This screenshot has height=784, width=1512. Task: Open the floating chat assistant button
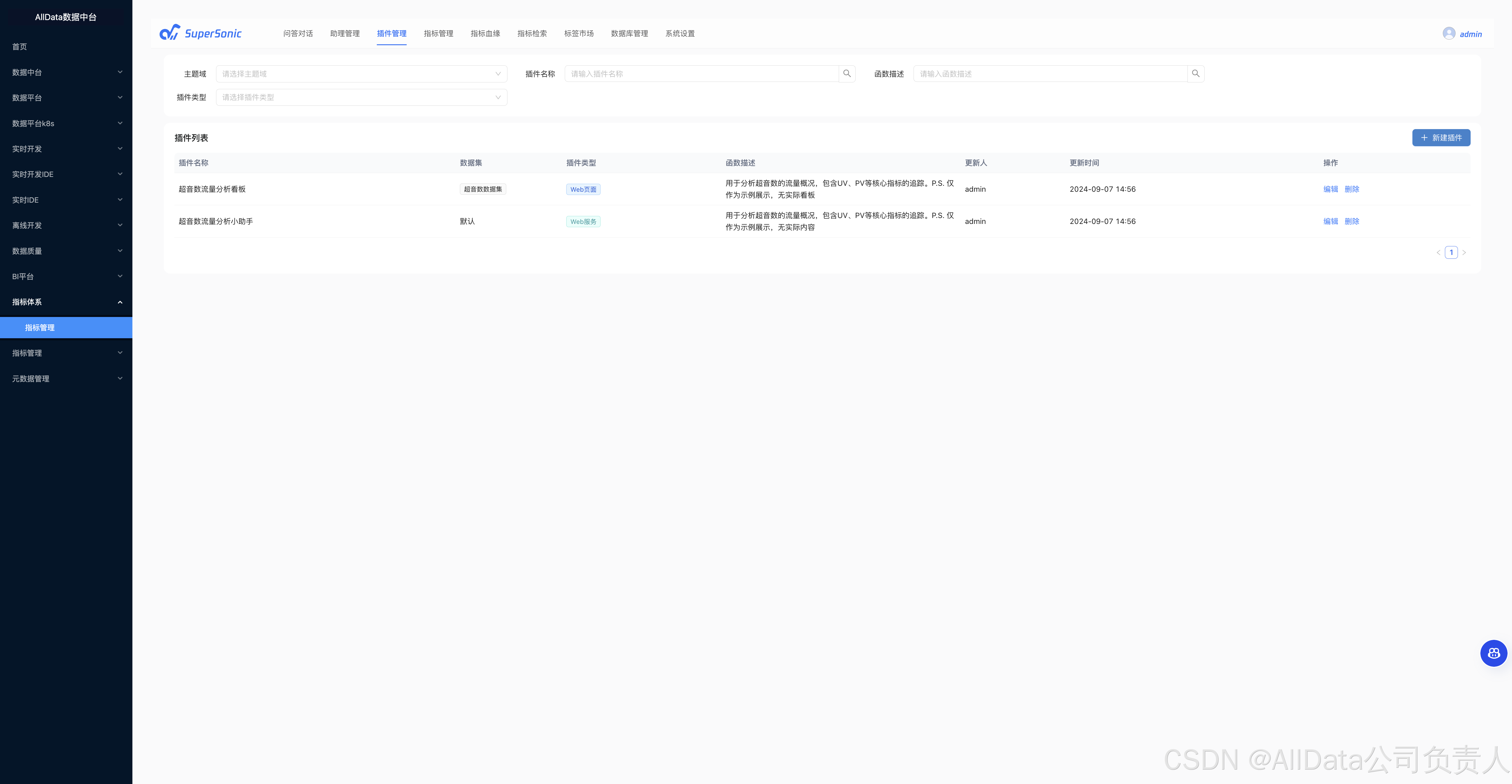pyautogui.click(x=1493, y=653)
